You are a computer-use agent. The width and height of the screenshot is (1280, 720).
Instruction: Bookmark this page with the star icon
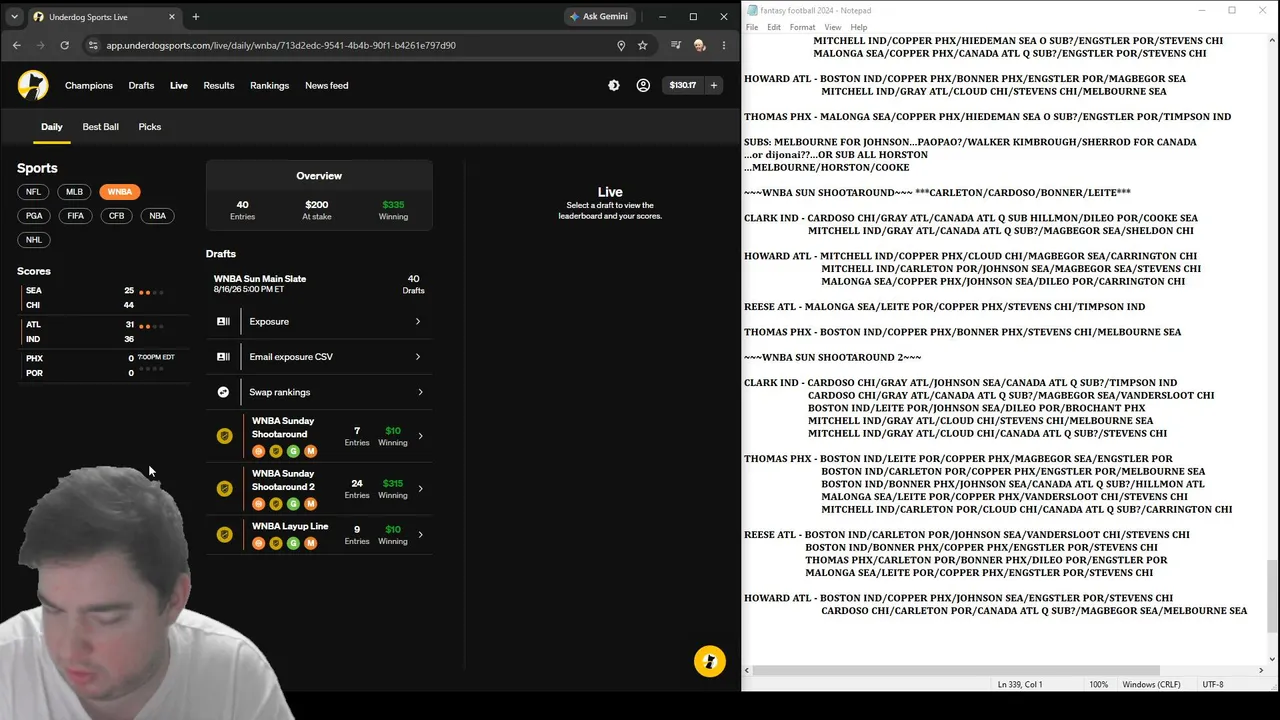643,45
